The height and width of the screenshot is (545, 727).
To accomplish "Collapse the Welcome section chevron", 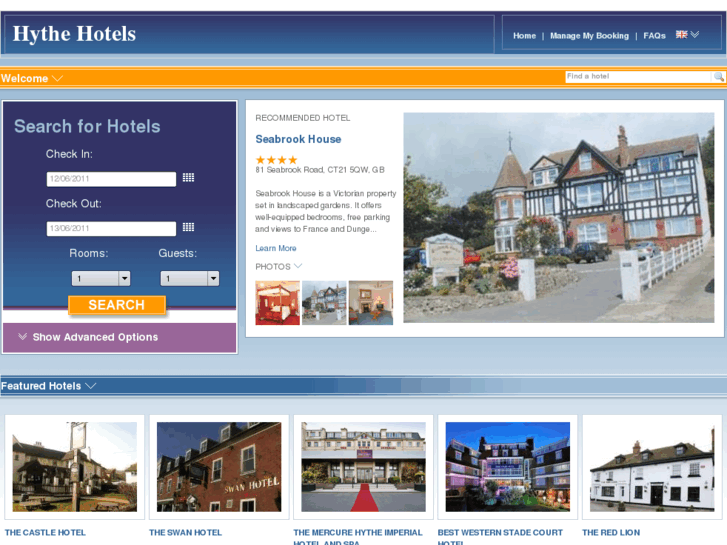I will click(x=57, y=78).
